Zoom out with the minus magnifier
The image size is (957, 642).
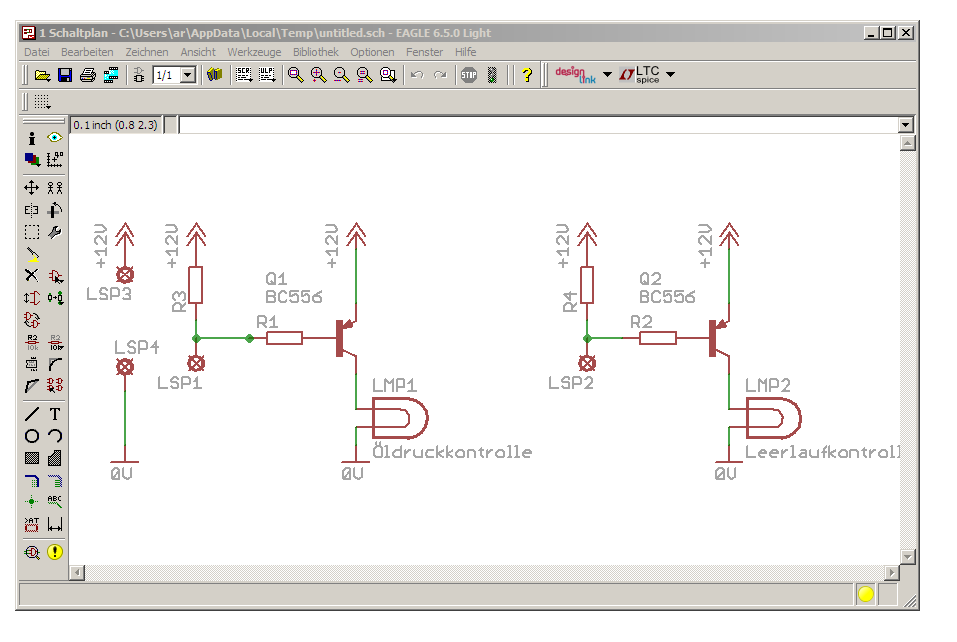pyautogui.click(x=342, y=75)
